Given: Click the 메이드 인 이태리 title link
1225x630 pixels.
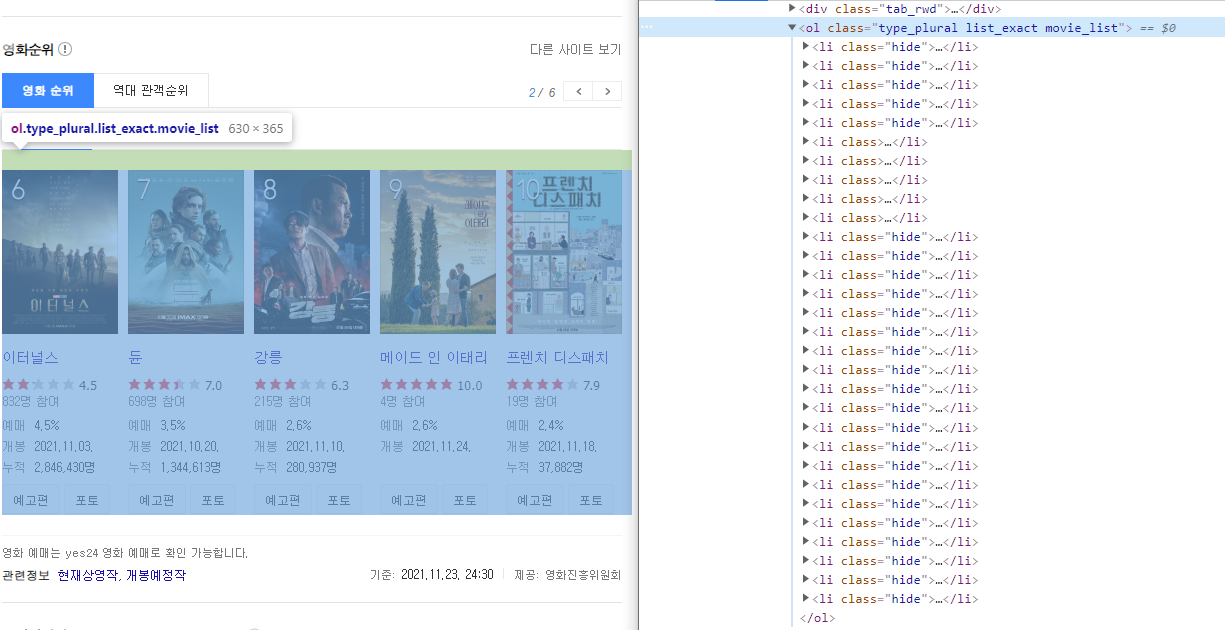Looking at the screenshot, I should pos(434,358).
